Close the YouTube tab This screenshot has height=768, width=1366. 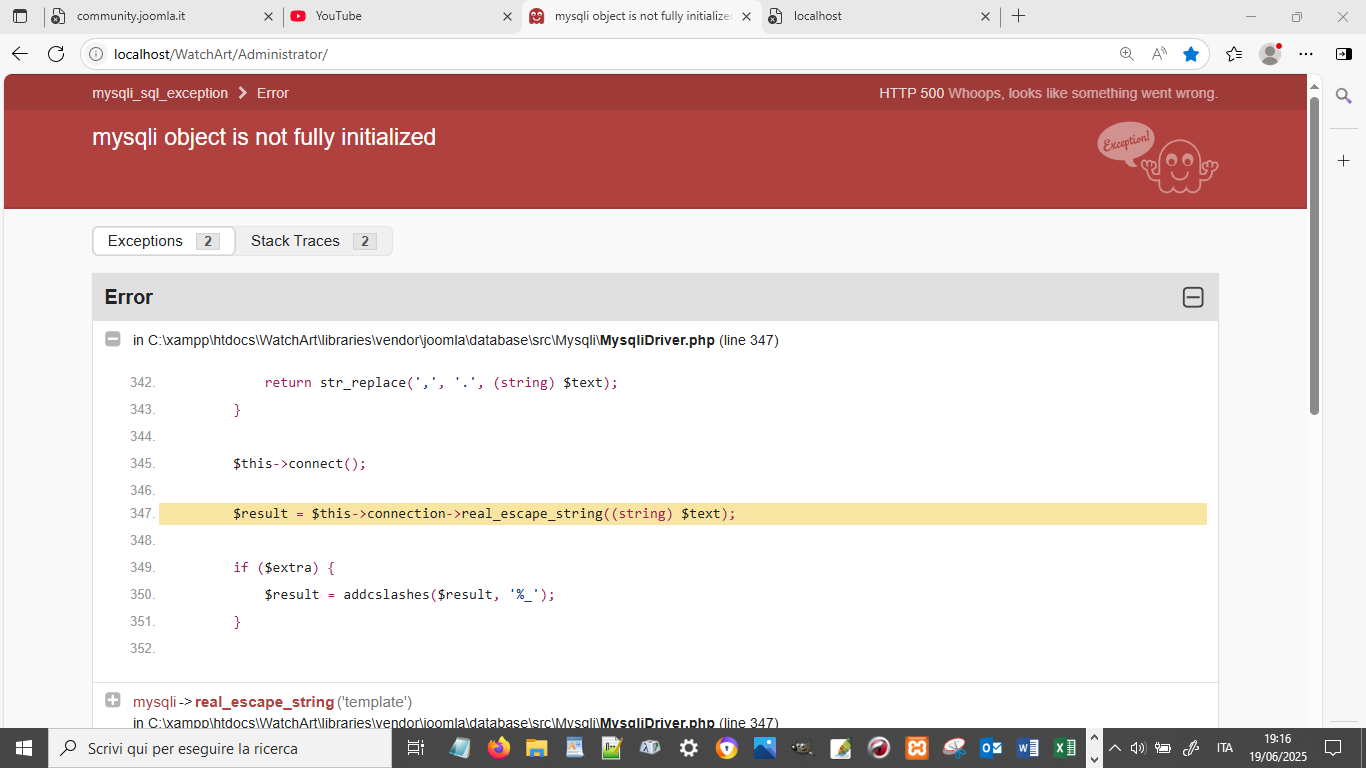507,16
